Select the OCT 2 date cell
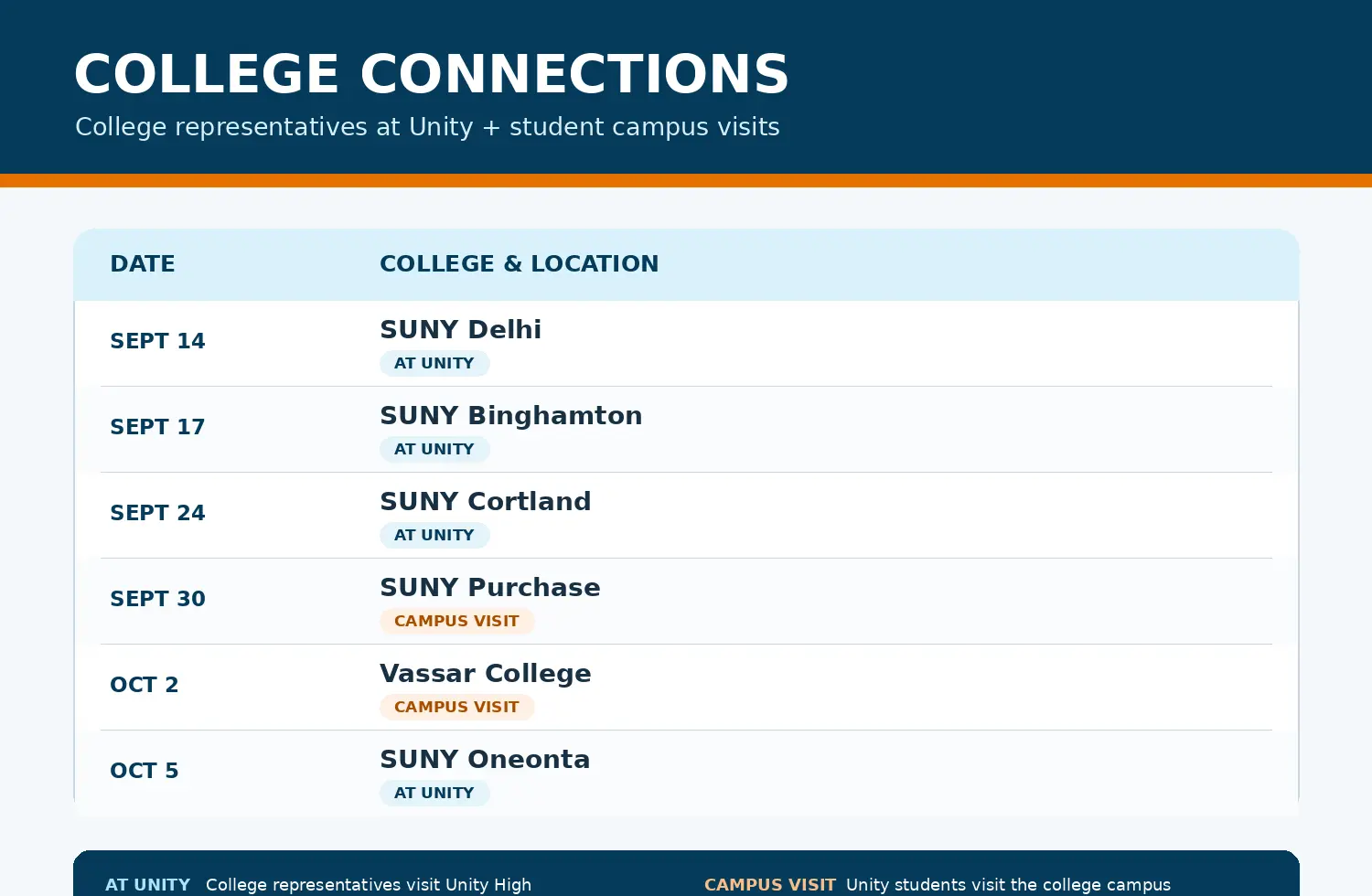1372x896 pixels. (144, 686)
